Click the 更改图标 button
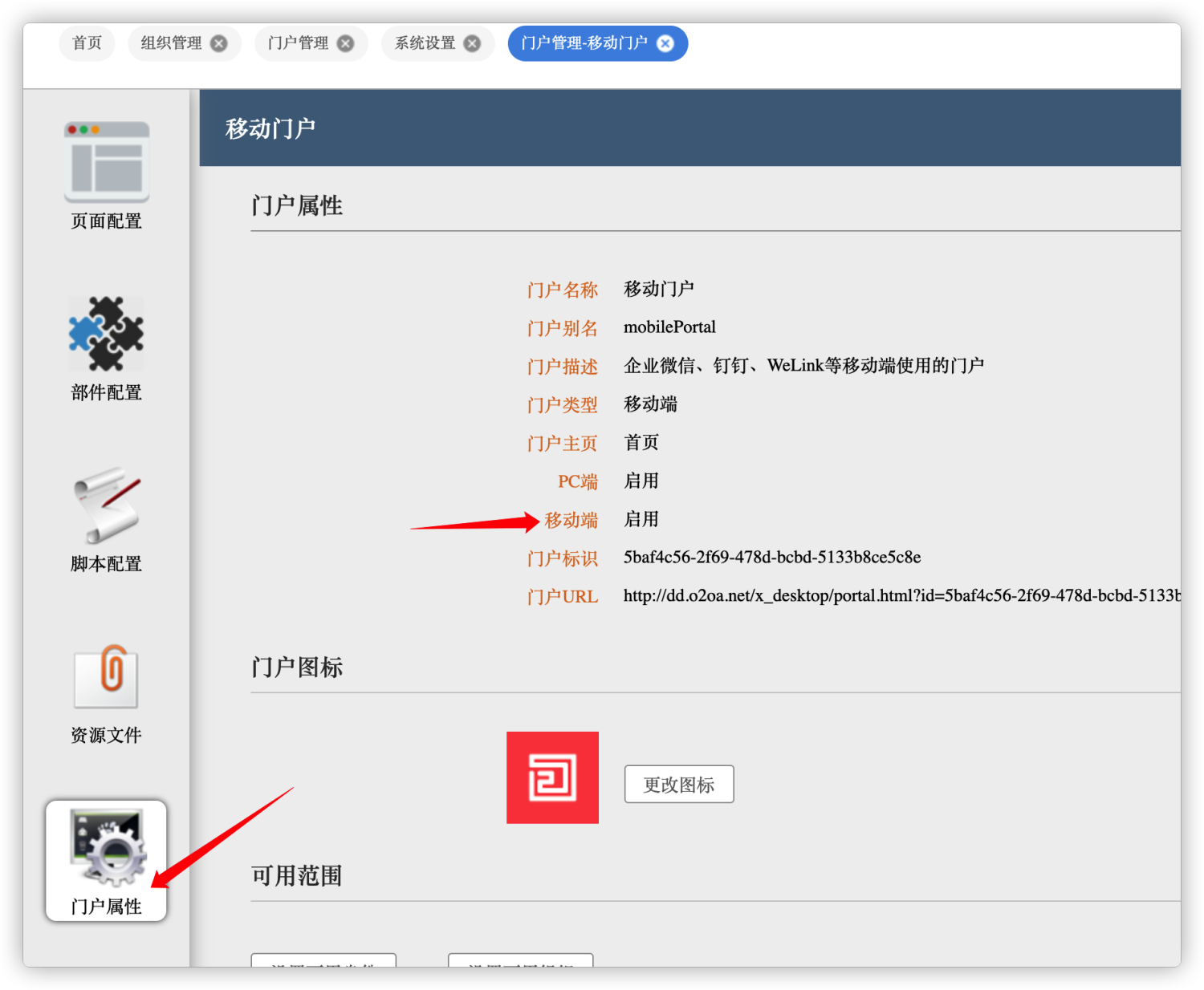This screenshot has height=990, width=1204. [679, 785]
